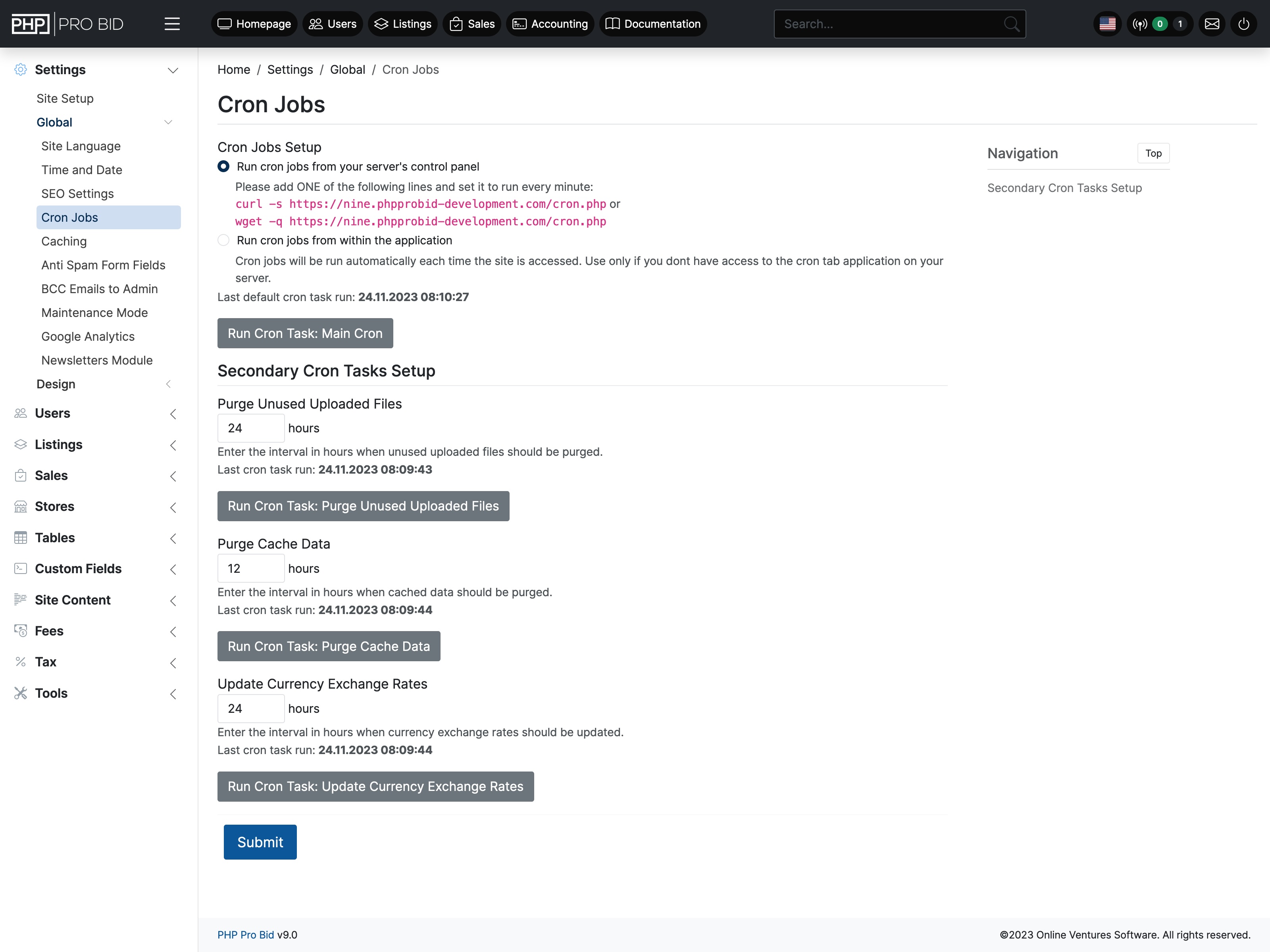Open the Homepage from the top toolbar
Image resolution: width=1270 pixels, height=952 pixels.
254,23
